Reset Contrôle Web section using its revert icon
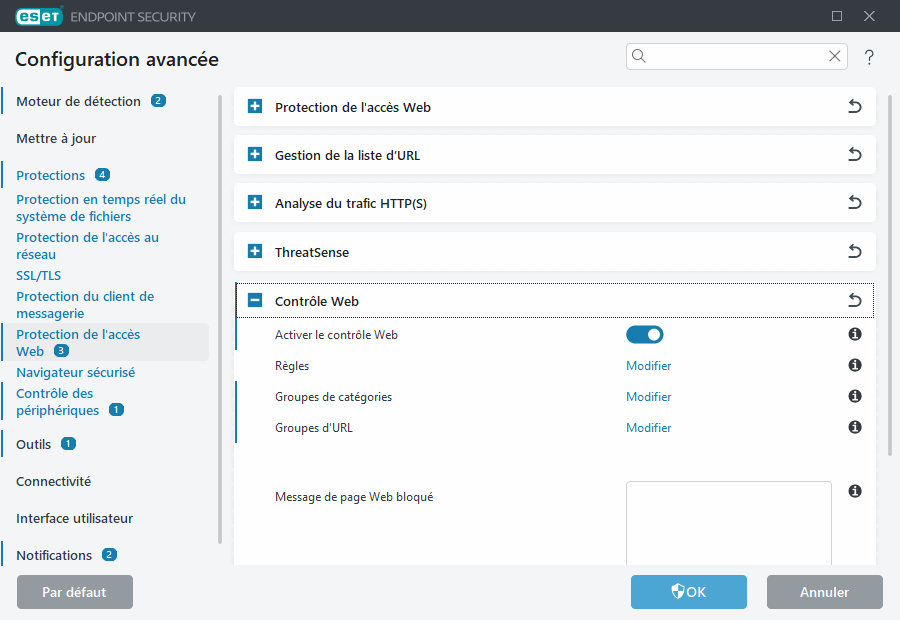Screen dimensions: 900x620 [854, 299]
